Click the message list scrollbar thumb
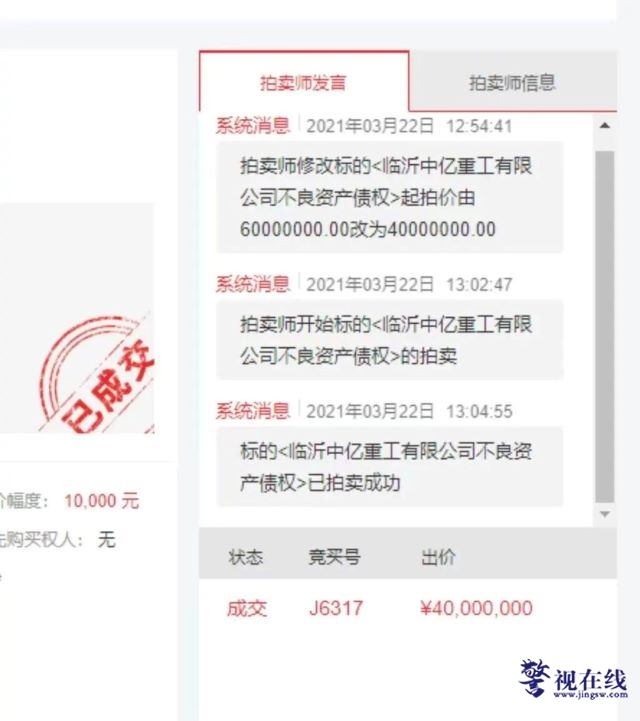 click(x=605, y=327)
